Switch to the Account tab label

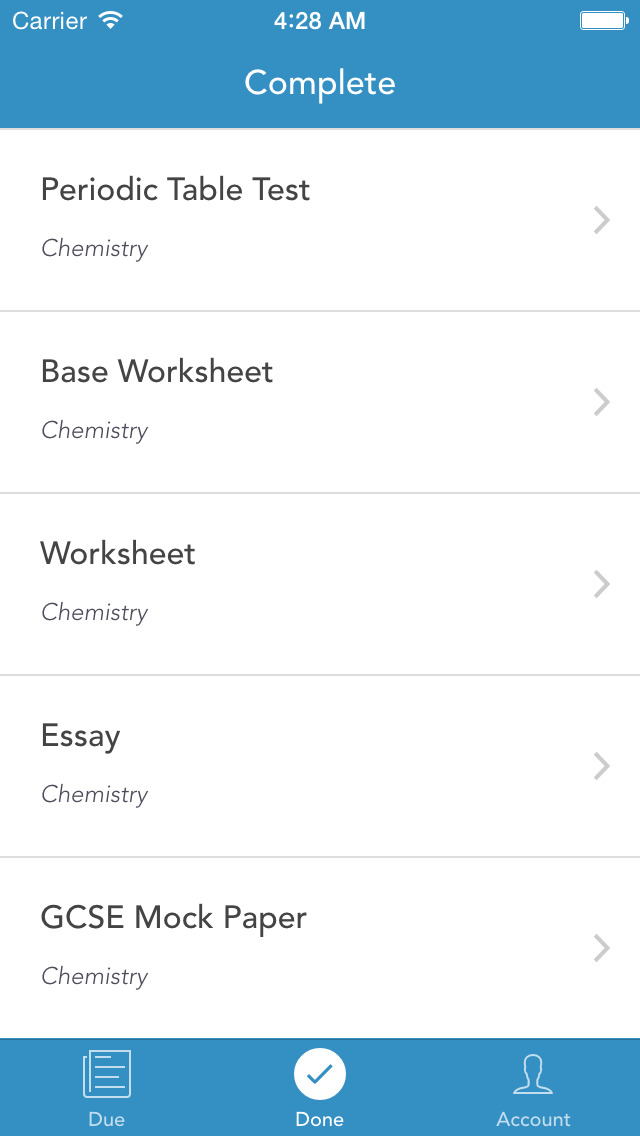pyautogui.click(x=533, y=1119)
